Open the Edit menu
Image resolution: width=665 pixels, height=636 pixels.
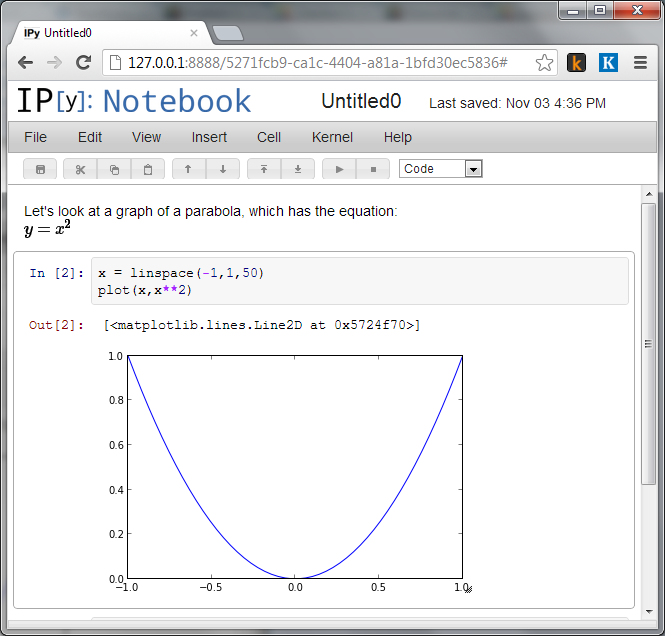point(90,137)
